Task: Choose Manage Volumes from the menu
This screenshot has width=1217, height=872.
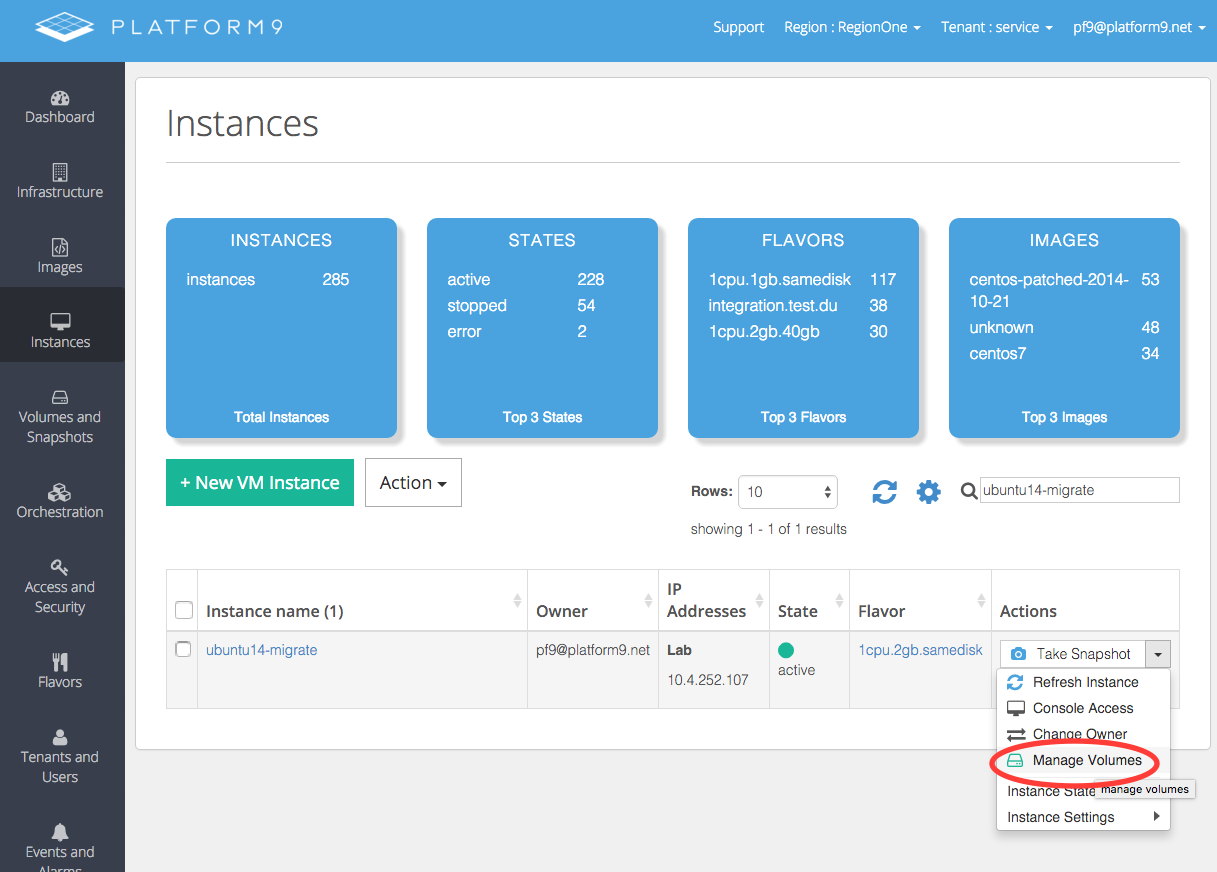Action: point(1086,760)
